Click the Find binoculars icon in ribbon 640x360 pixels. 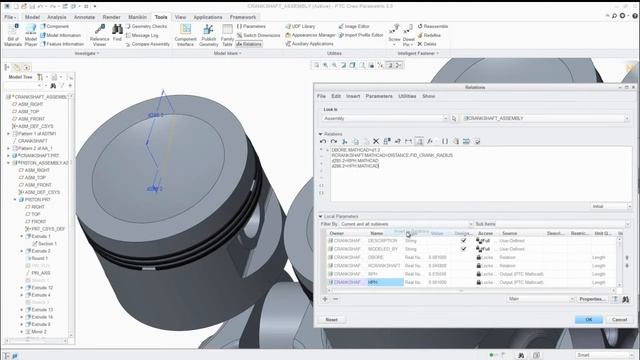(x=117, y=33)
